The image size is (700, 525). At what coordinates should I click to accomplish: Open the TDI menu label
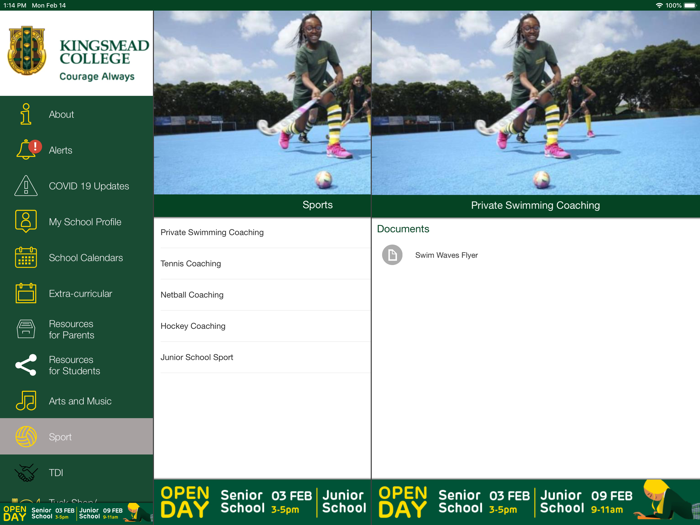(x=56, y=473)
